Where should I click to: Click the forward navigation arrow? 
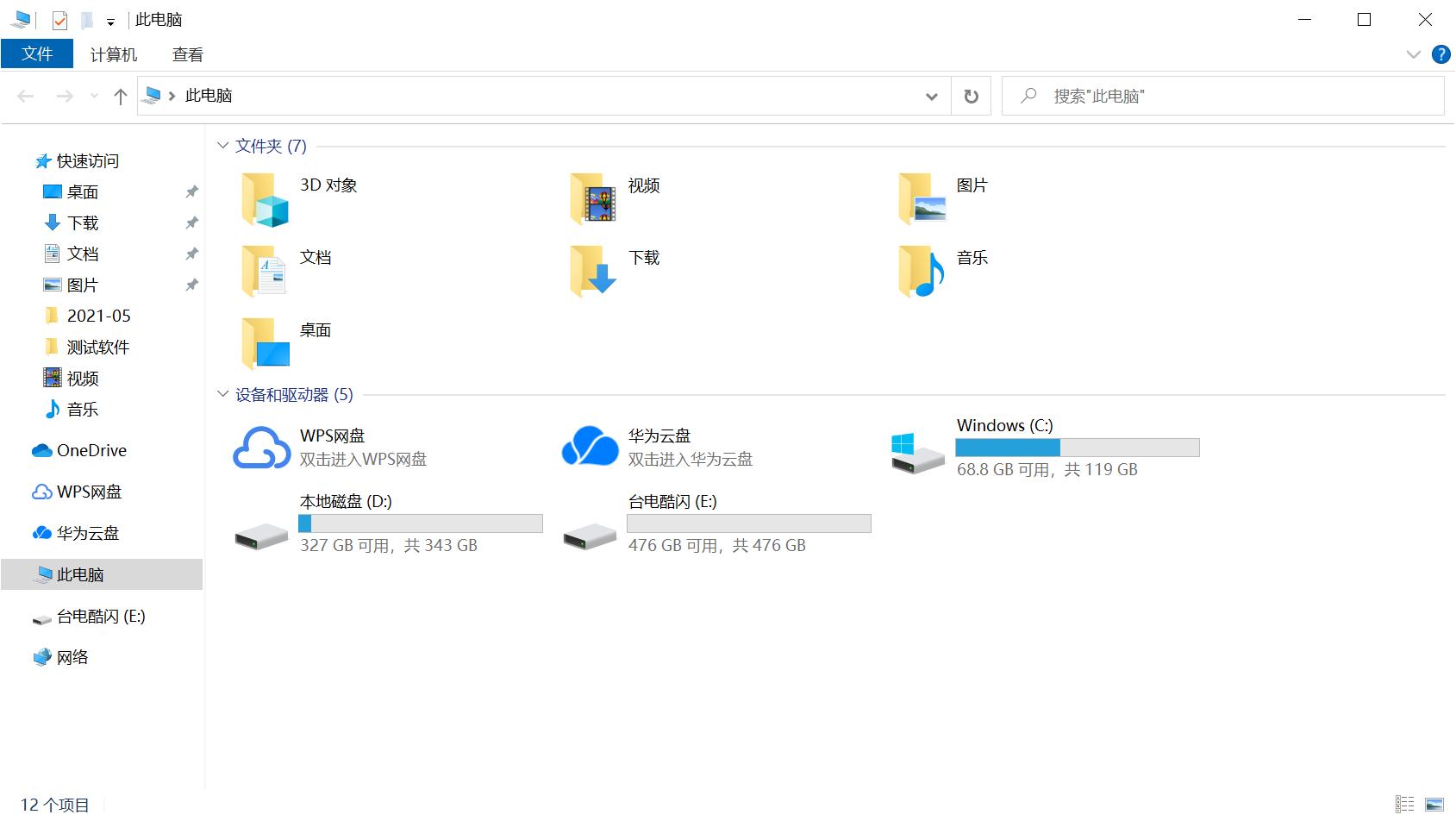65,97
